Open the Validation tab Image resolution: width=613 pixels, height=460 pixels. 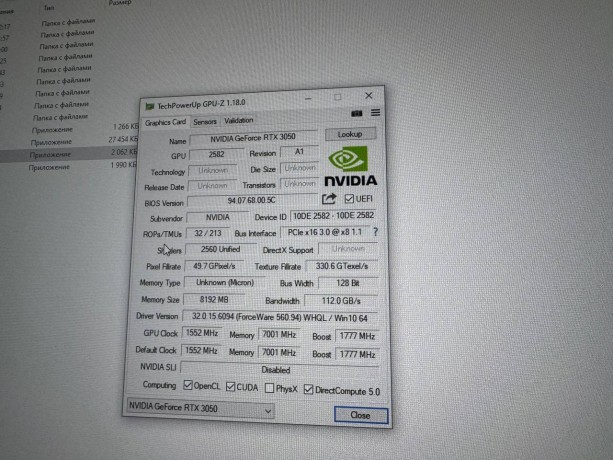pos(238,120)
